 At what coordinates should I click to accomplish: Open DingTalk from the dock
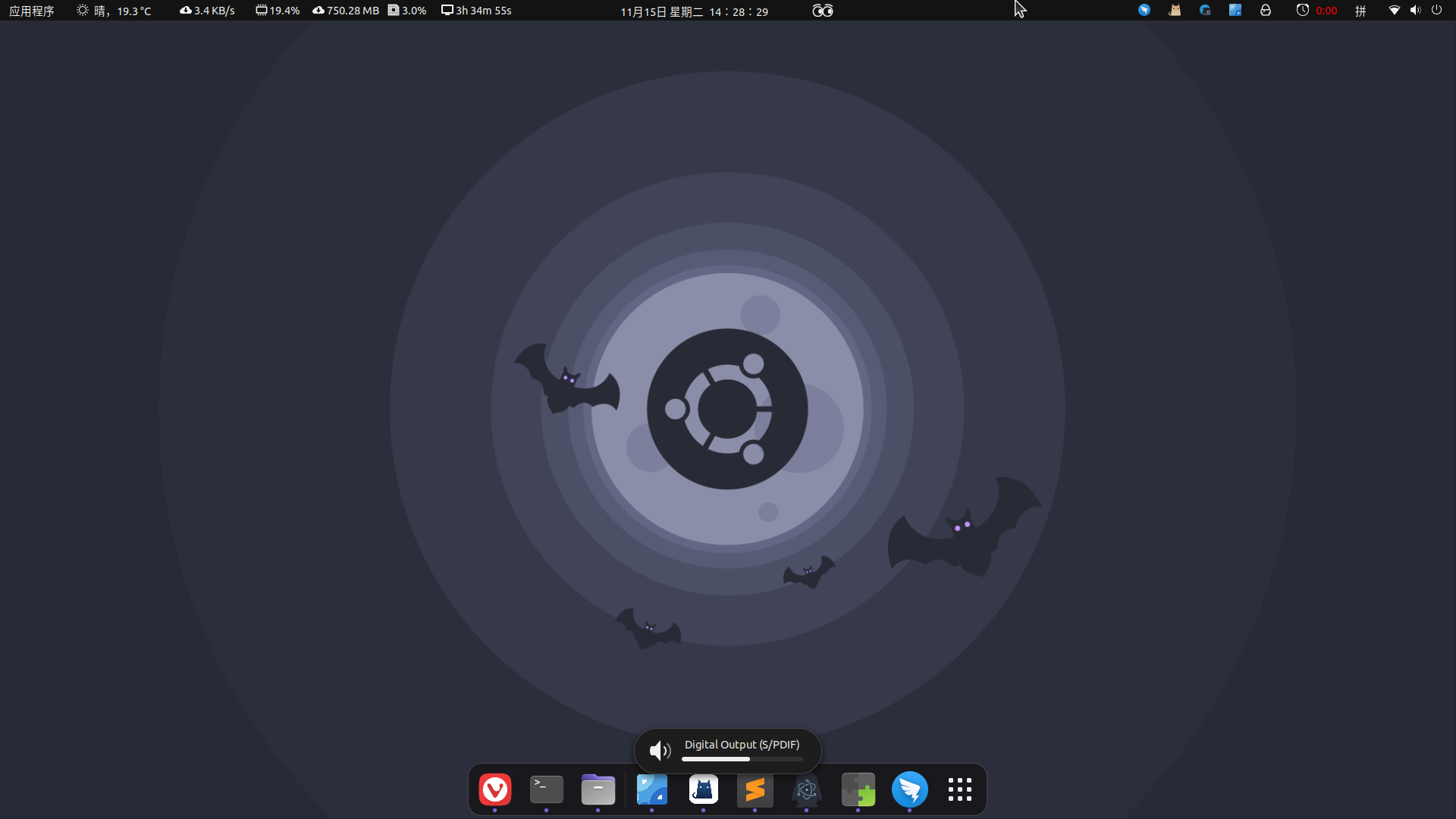909,789
